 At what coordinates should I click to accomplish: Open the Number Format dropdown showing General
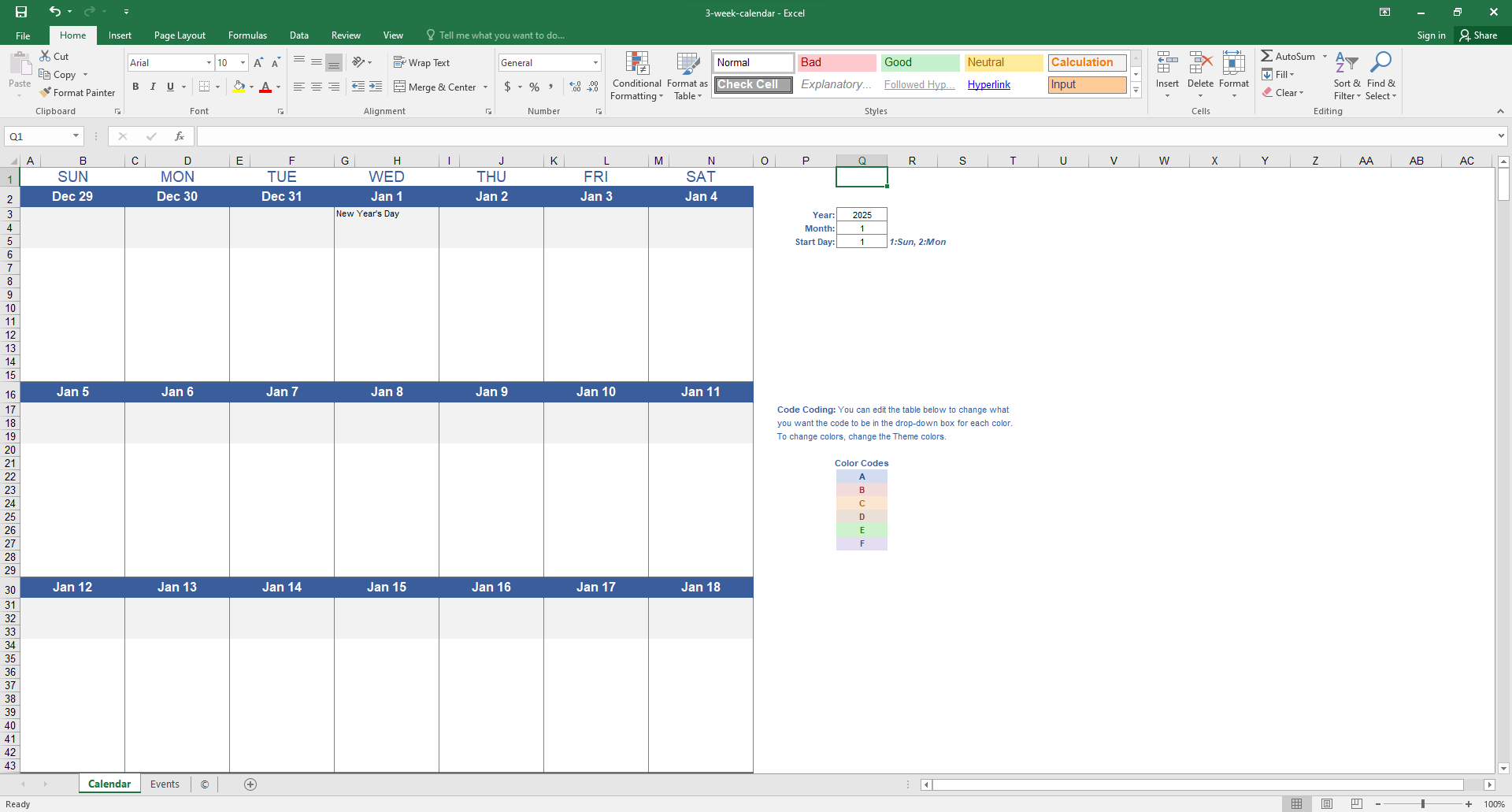[x=595, y=63]
